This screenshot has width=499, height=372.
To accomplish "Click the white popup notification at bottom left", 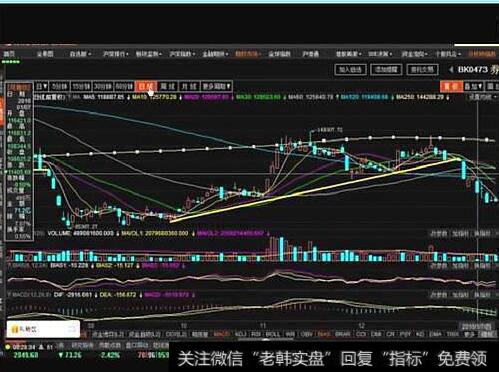I will pyautogui.click(x=43, y=329).
